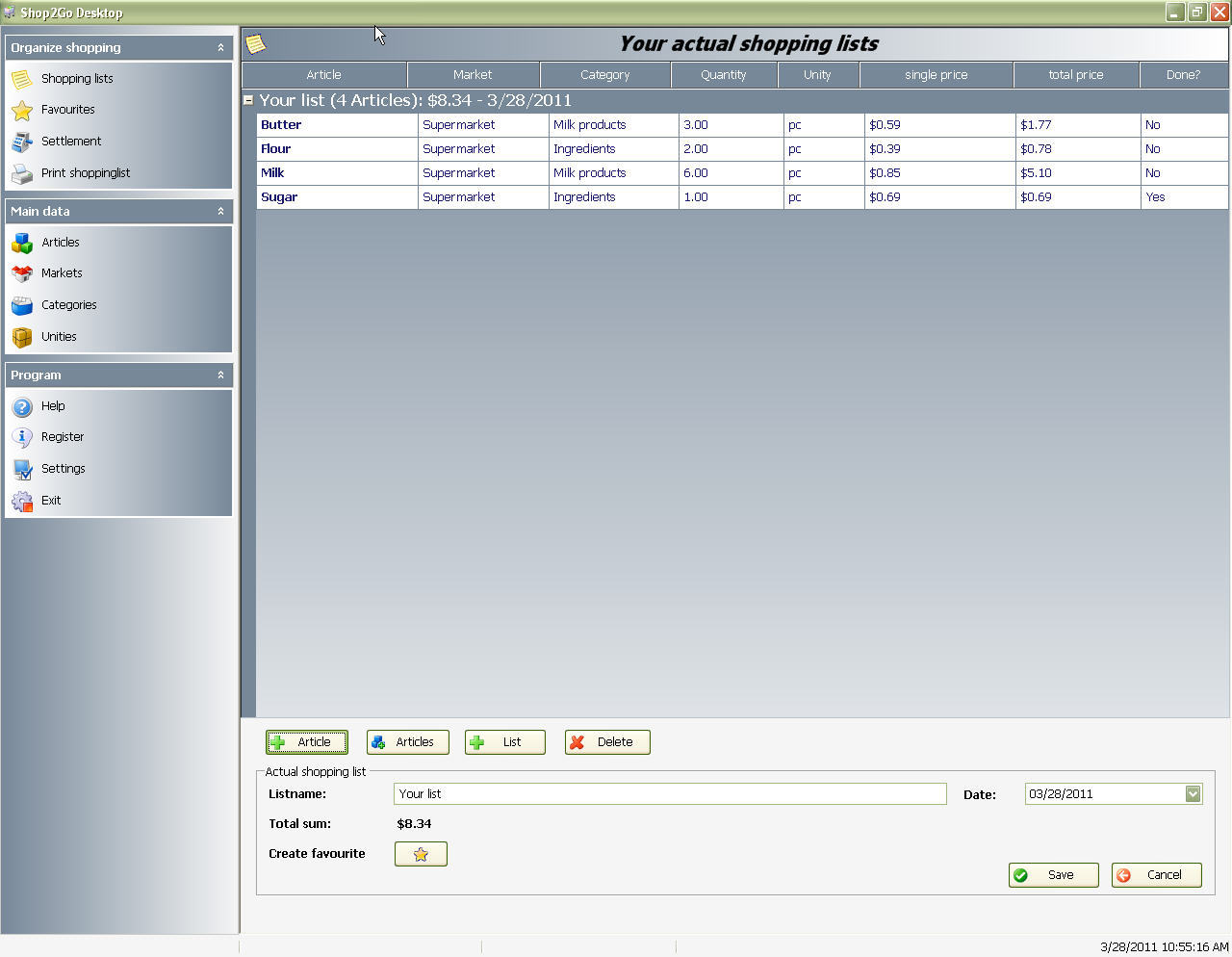1232x957 pixels.
Task: Open Unities main data entry
Action: [x=59, y=337]
